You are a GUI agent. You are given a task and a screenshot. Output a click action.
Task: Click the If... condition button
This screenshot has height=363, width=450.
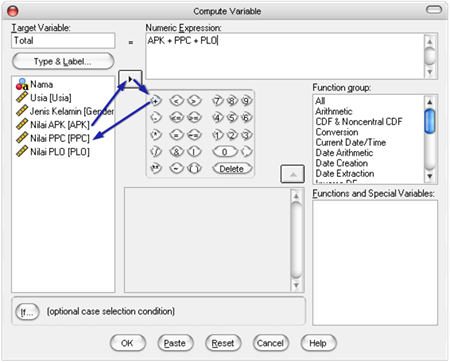(x=27, y=312)
